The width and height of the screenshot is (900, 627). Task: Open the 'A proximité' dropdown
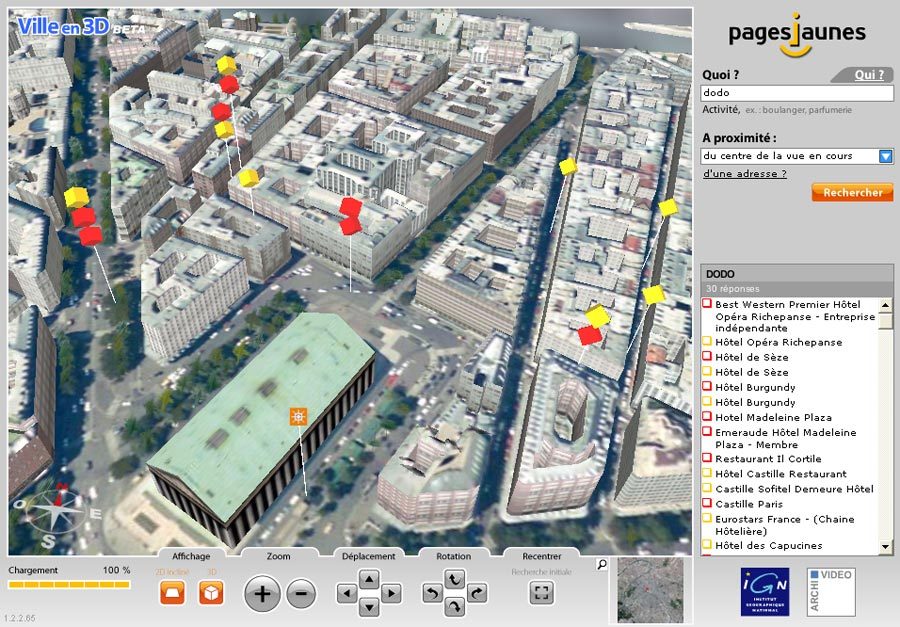point(885,156)
